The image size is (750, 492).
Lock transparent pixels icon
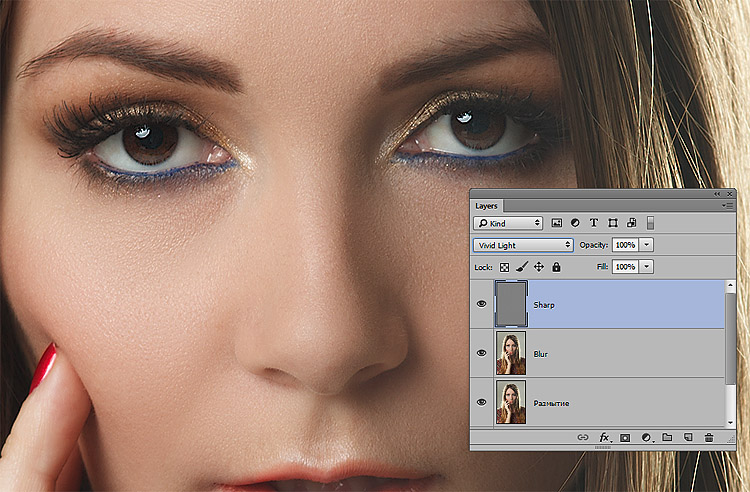(x=504, y=267)
